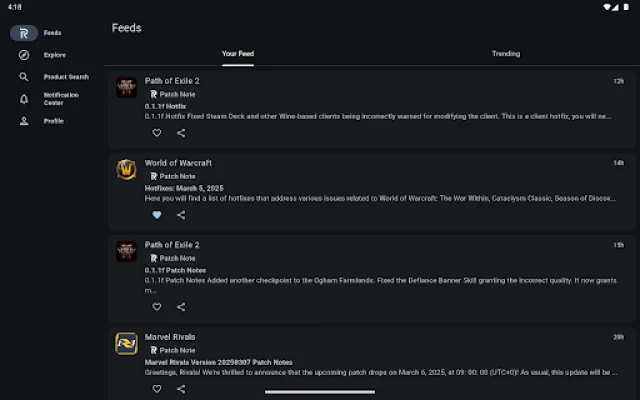
Task: Open the Profile person icon
Action: click(x=24, y=121)
